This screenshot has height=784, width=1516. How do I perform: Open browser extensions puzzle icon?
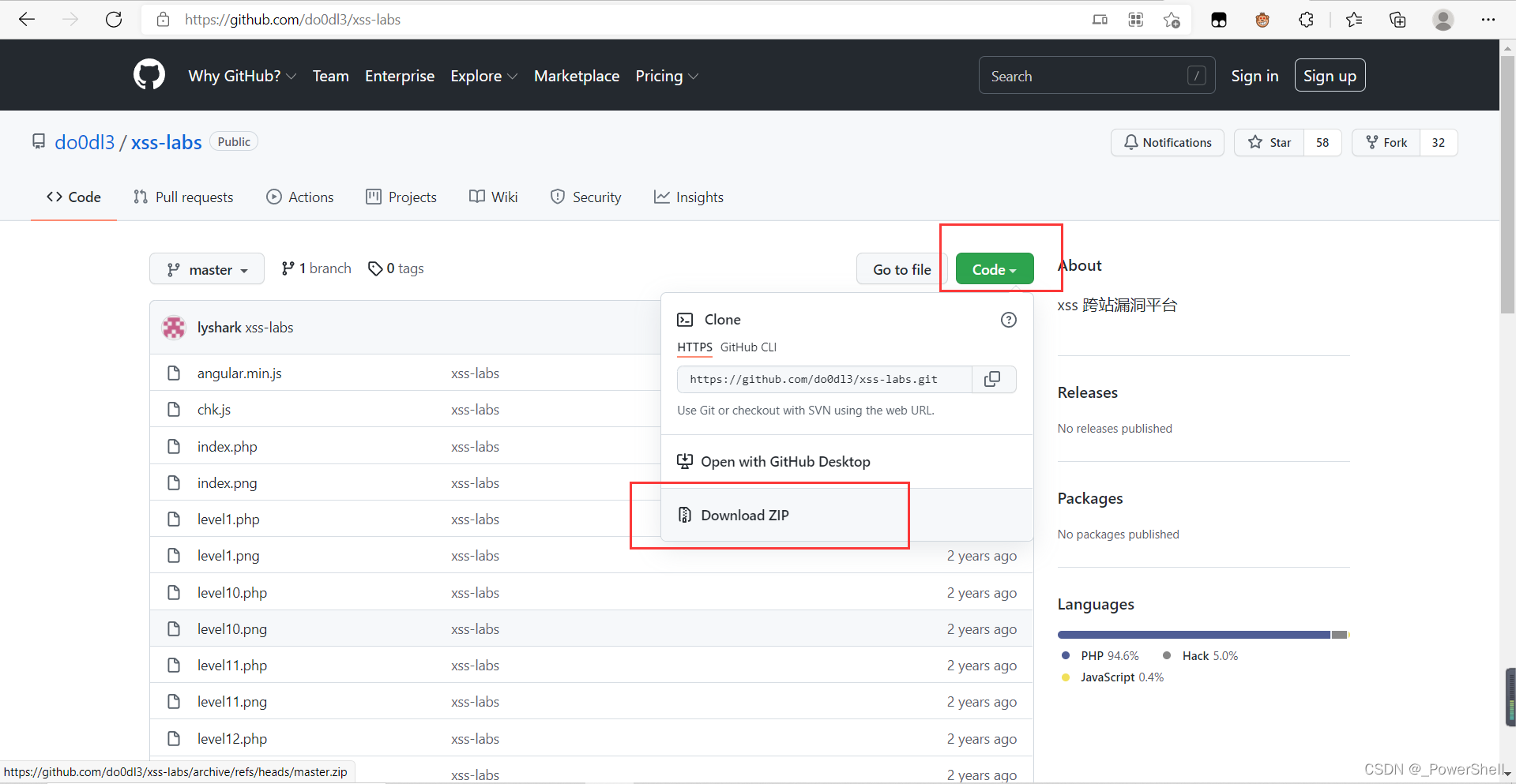pyautogui.click(x=1306, y=20)
